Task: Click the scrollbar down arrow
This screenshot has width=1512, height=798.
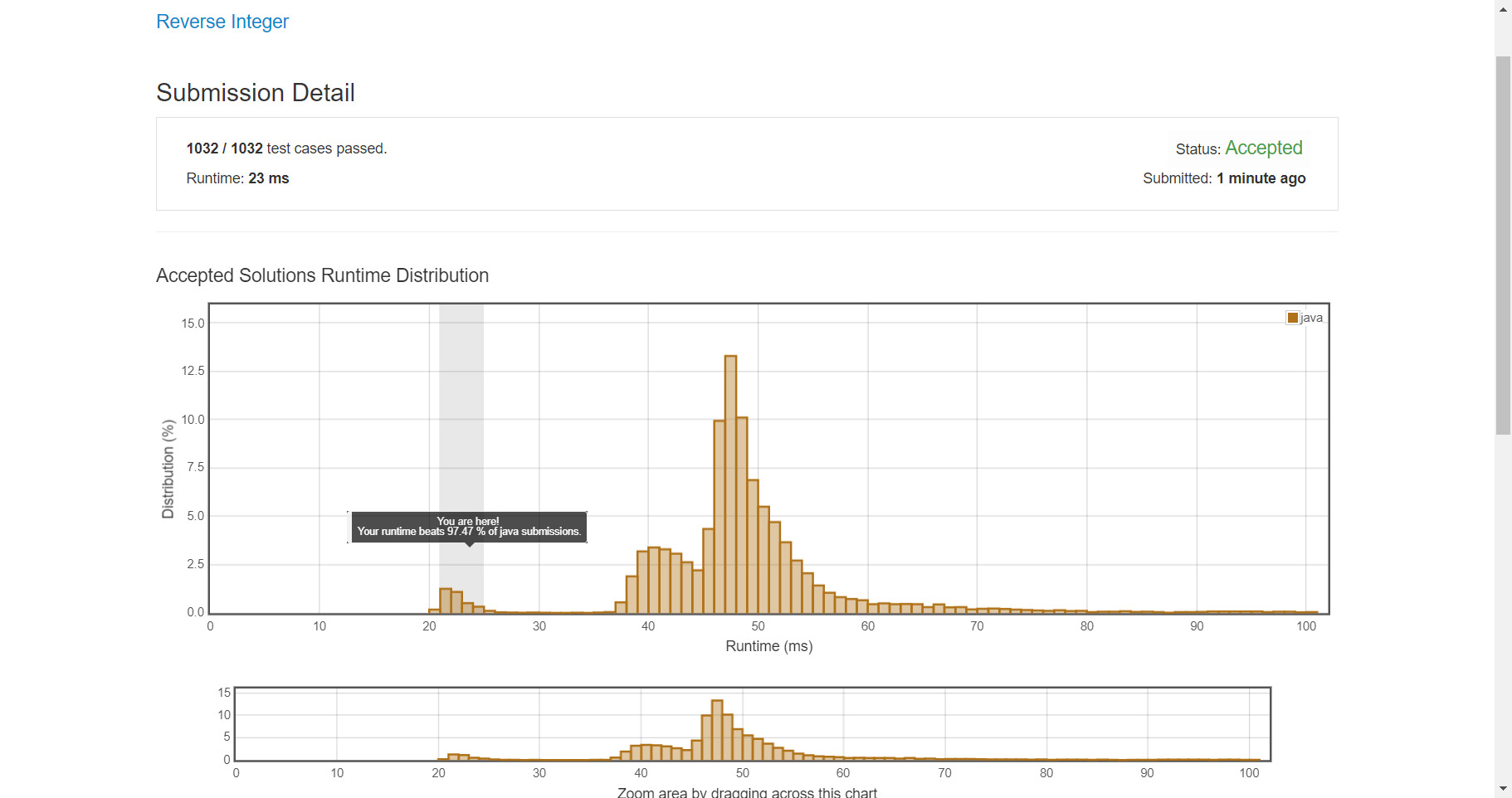Action: tap(1503, 789)
